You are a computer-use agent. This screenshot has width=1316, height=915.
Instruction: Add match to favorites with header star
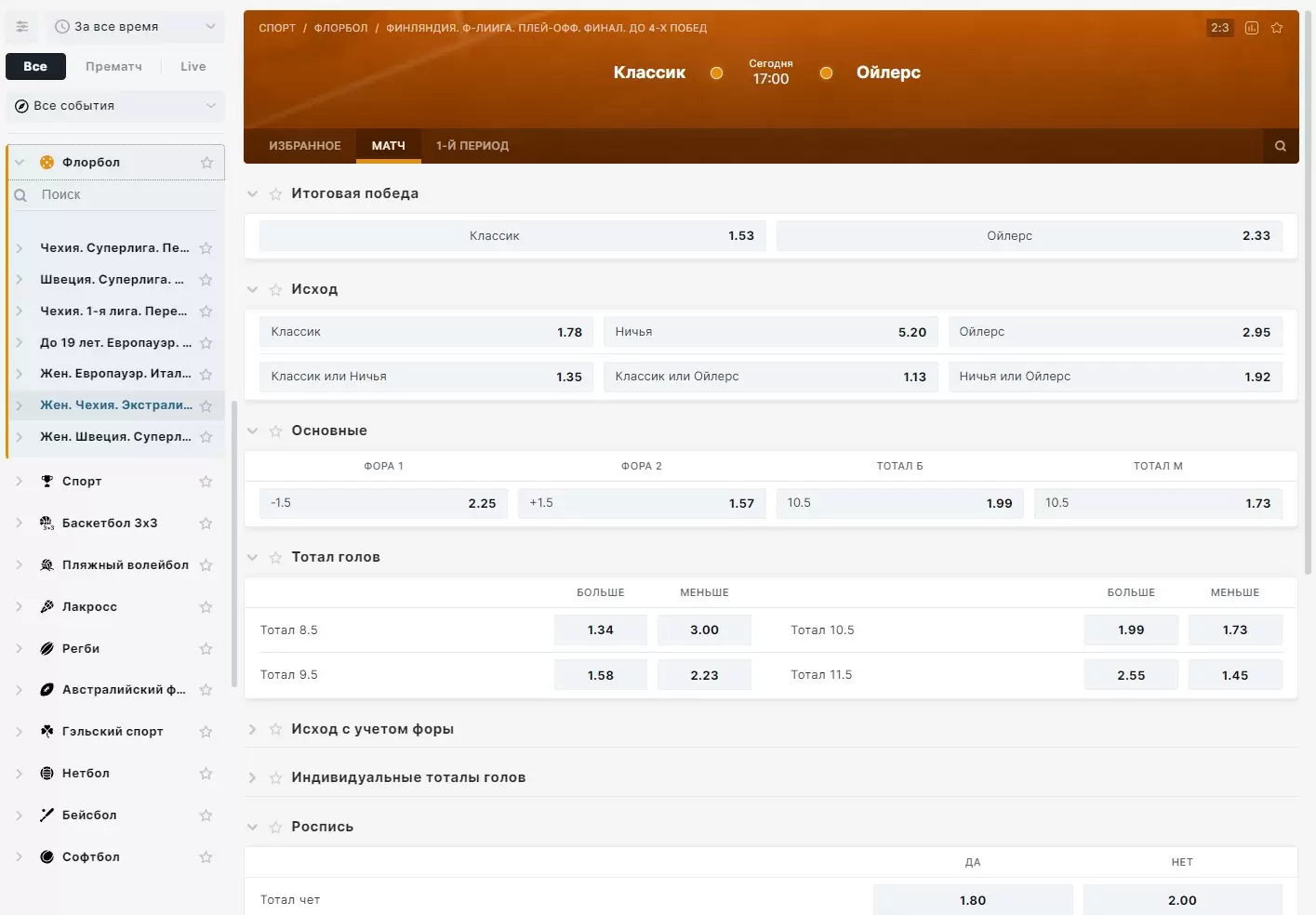(x=1277, y=28)
